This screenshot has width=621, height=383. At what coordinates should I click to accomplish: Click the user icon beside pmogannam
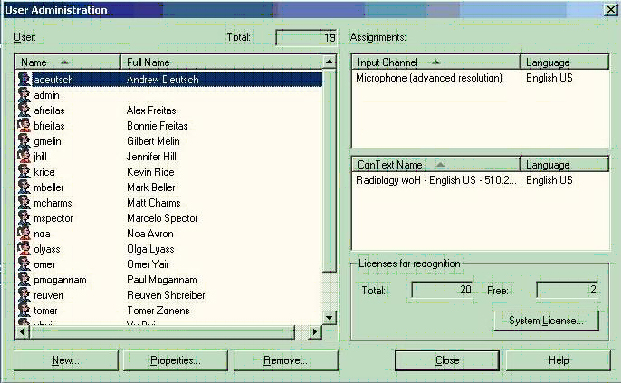pos(24,280)
